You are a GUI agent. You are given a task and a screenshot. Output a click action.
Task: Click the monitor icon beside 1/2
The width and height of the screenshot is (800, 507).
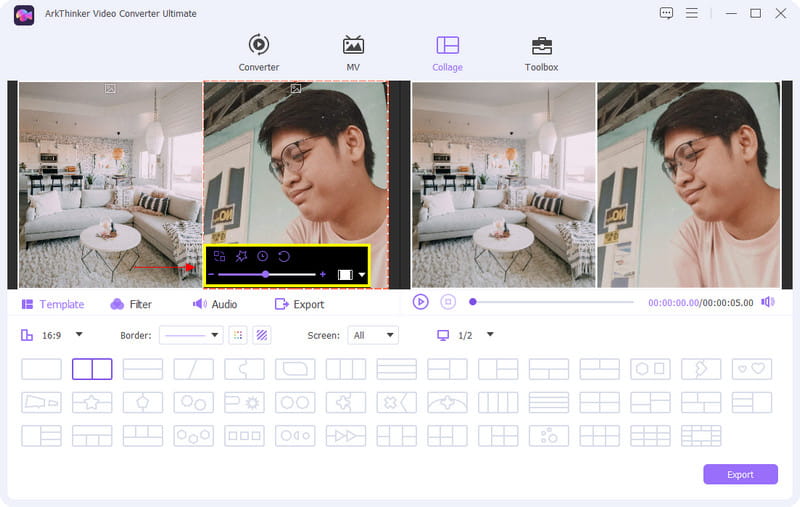(443, 335)
